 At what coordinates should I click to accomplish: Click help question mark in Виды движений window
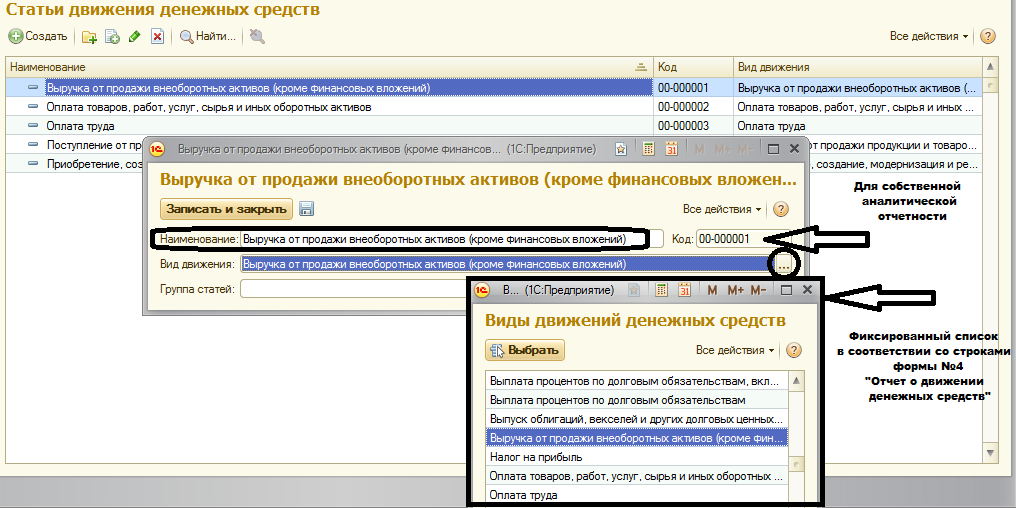pos(795,350)
